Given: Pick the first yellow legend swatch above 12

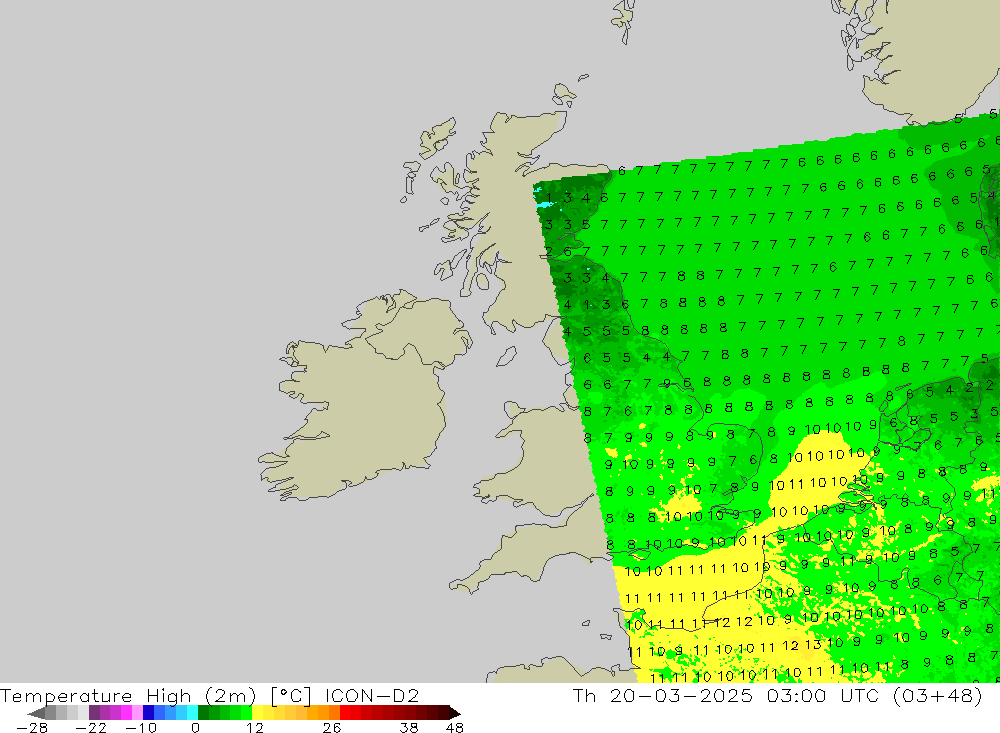Looking at the screenshot, I should [257, 713].
